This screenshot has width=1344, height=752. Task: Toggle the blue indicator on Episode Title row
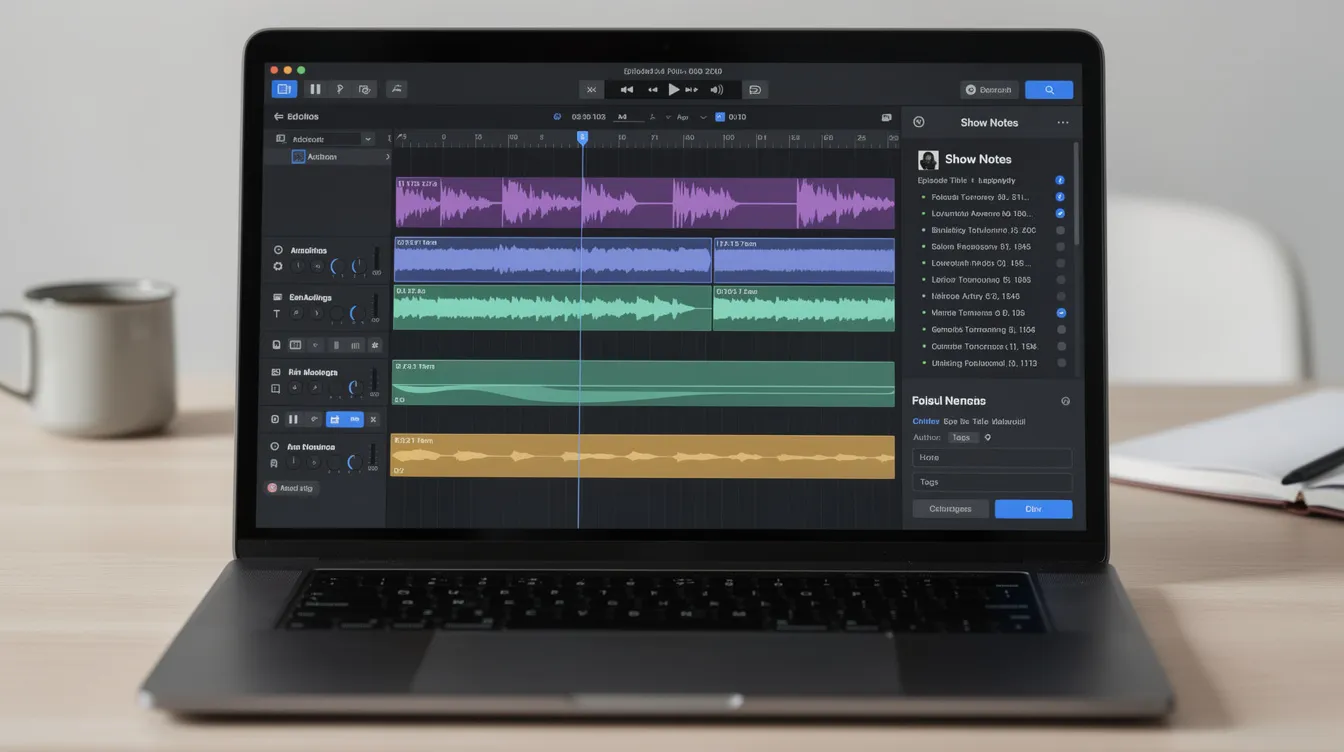pos(1060,180)
